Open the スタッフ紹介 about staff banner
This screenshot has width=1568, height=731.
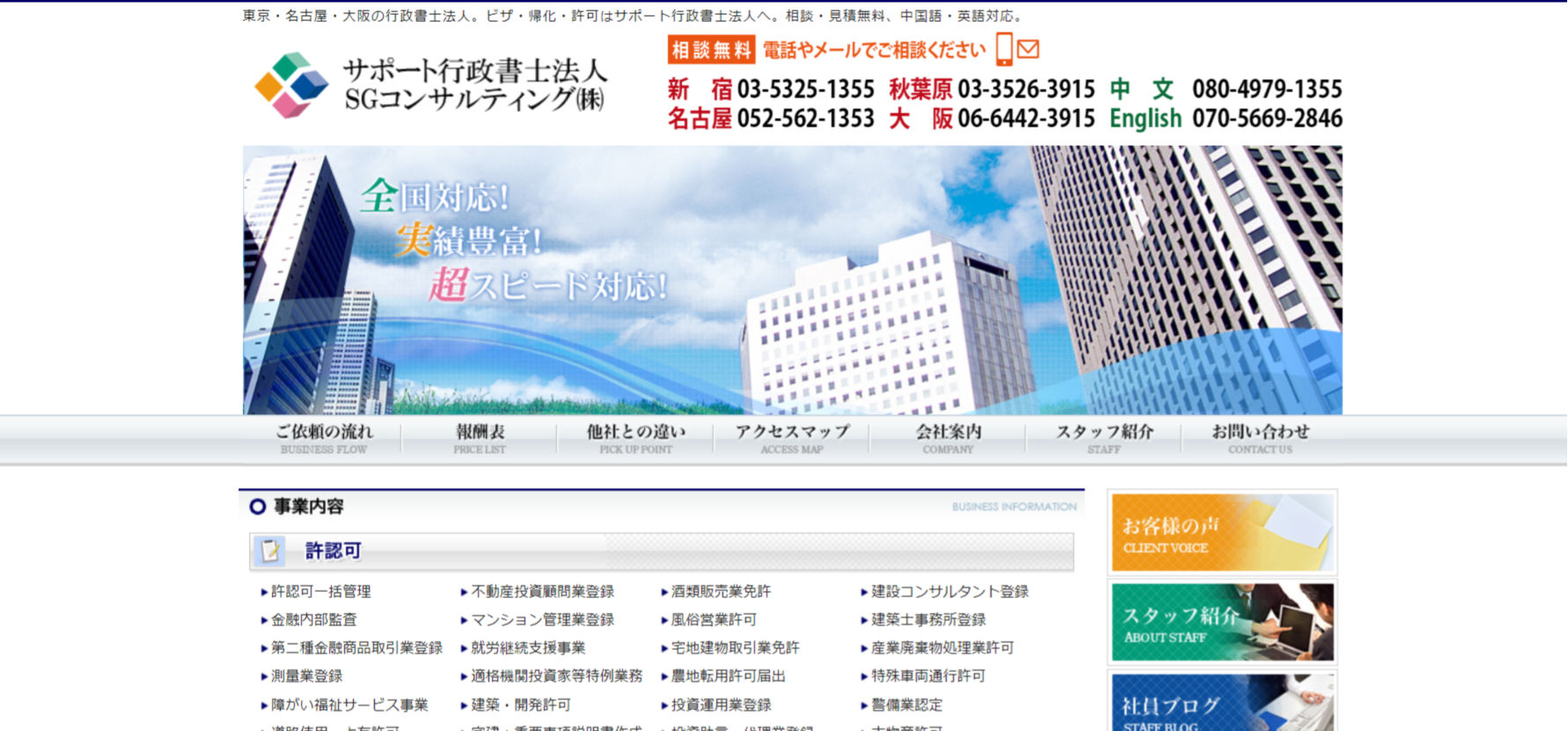(1222, 623)
